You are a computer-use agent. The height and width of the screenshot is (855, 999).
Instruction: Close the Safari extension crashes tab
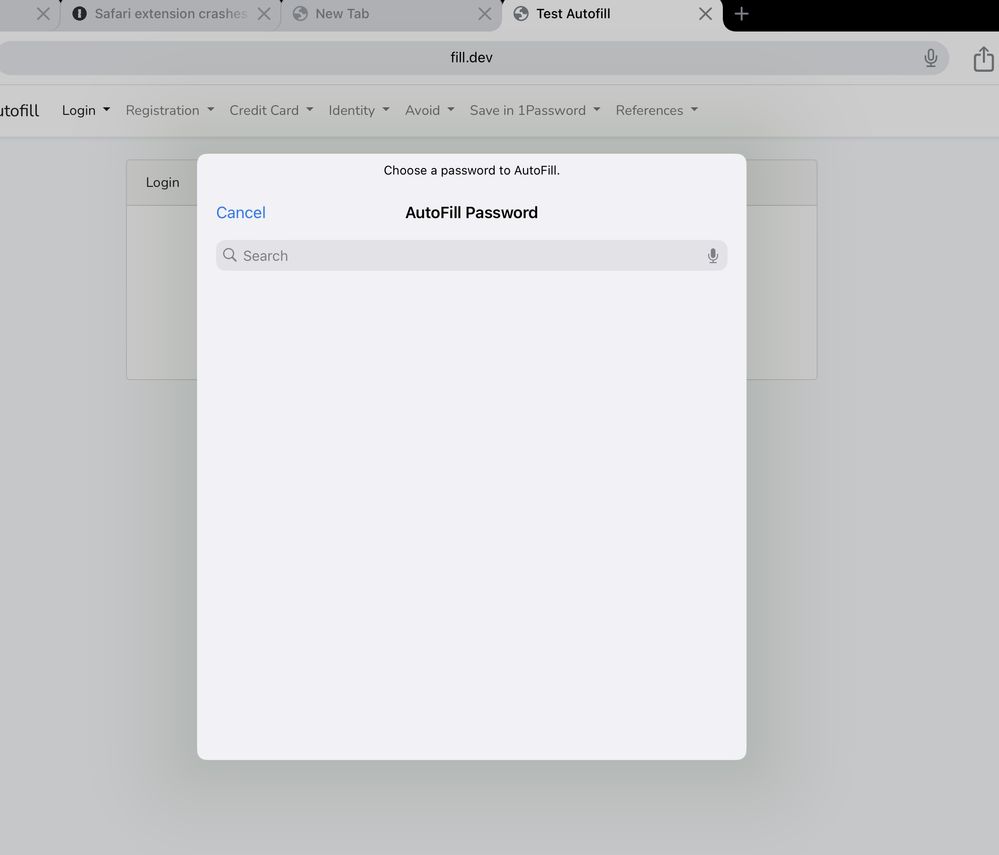pyautogui.click(x=264, y=14)
